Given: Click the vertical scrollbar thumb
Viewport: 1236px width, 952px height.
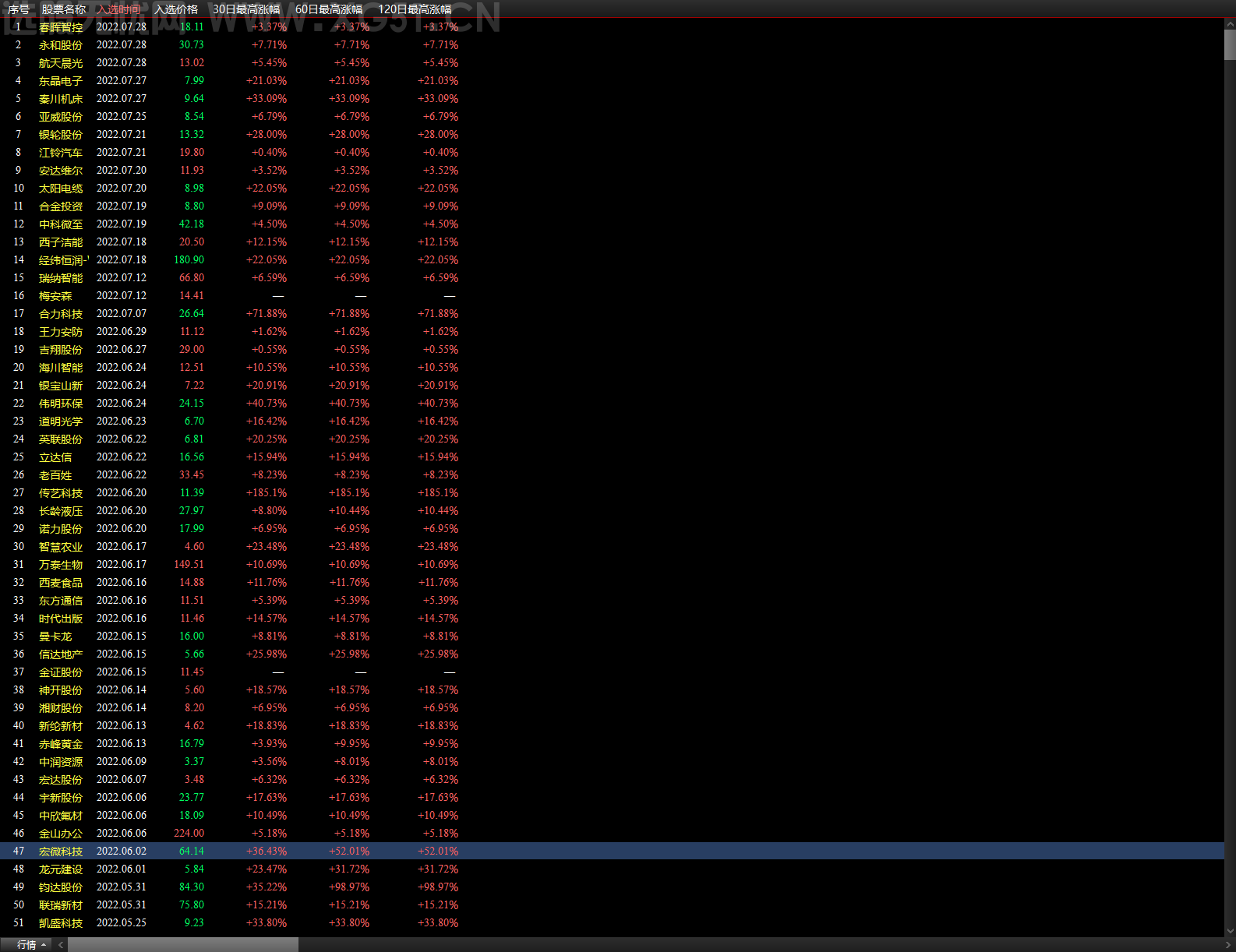Looking at the screenshot, I should [x=1230, y=45].
